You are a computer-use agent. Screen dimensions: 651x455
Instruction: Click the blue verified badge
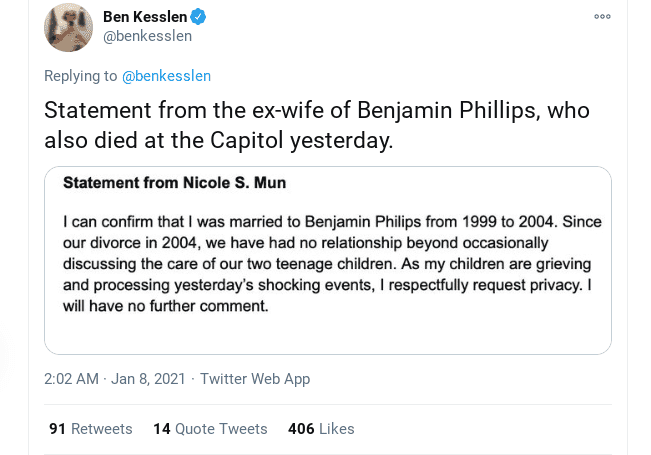199,16
